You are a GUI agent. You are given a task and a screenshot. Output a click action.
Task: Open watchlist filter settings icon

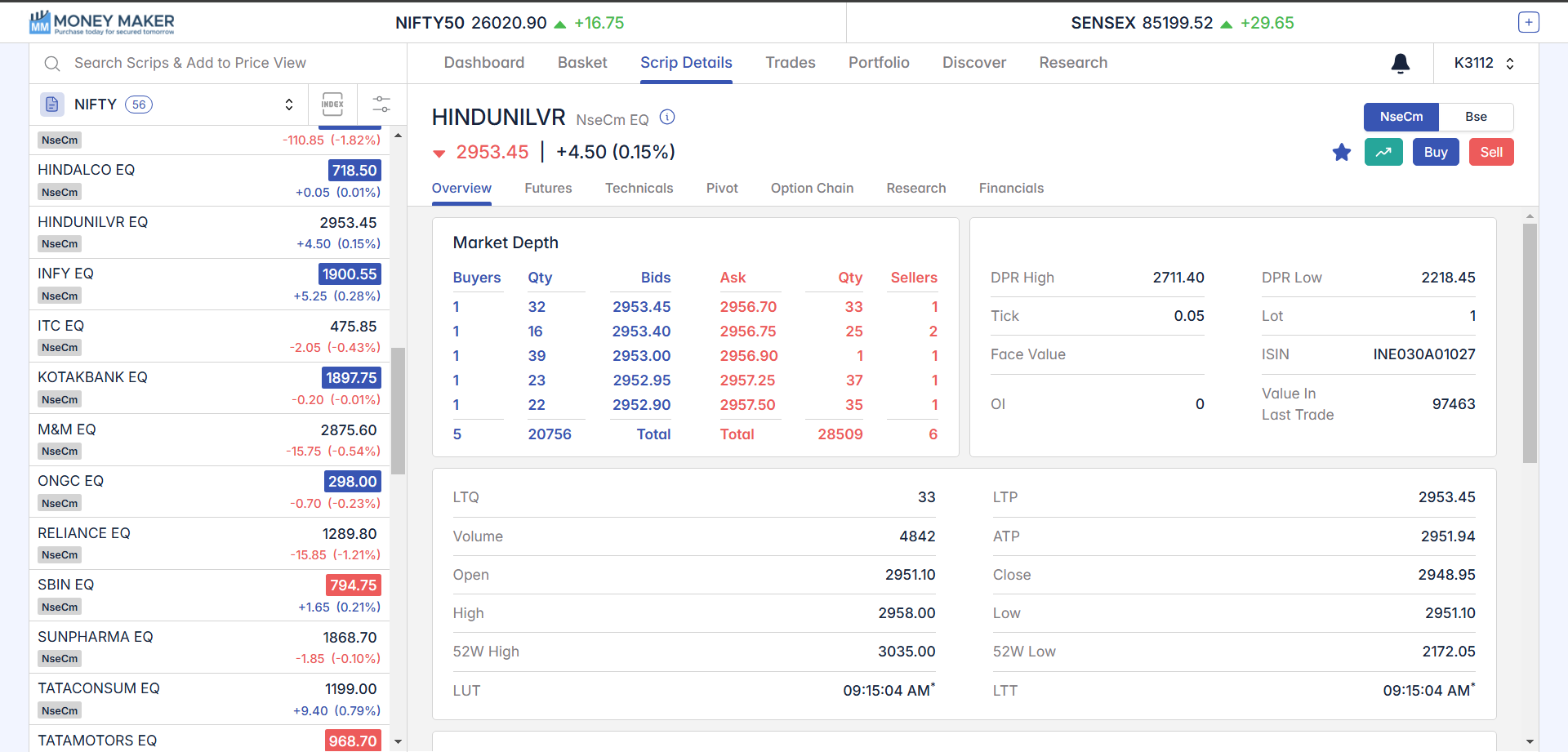pyautogui.click(x=381, y=104)
